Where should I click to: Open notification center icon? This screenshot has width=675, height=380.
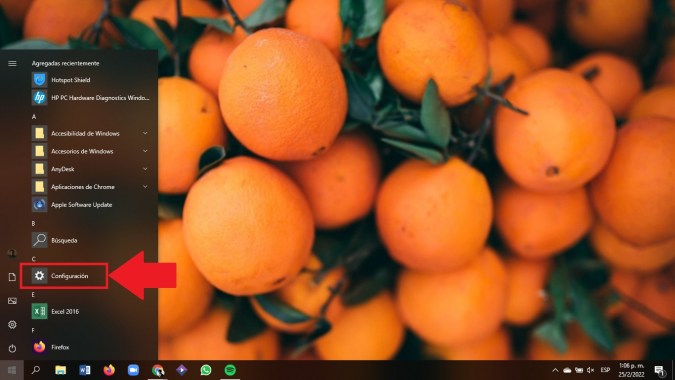click(x=659, y=370)
